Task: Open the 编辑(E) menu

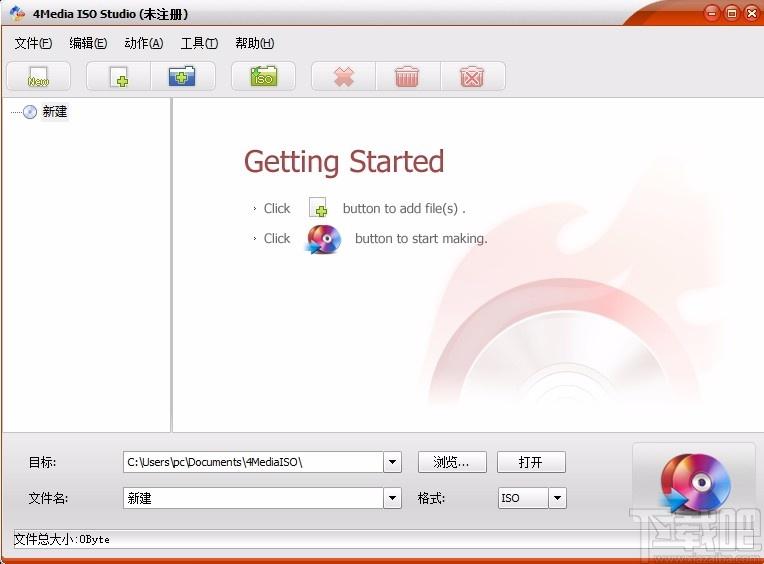Action: (x=88, y=43)
